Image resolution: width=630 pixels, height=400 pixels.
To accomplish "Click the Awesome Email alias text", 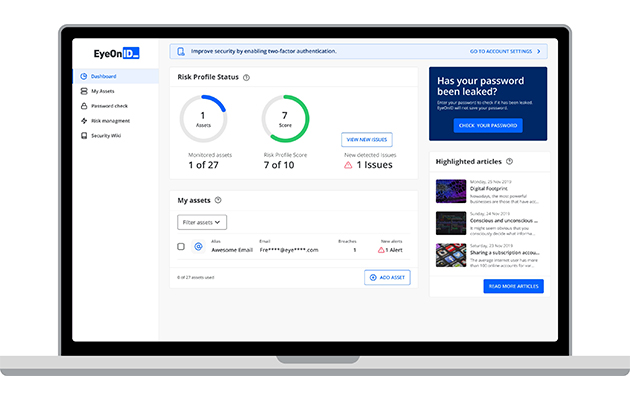I will click(232, 250).
